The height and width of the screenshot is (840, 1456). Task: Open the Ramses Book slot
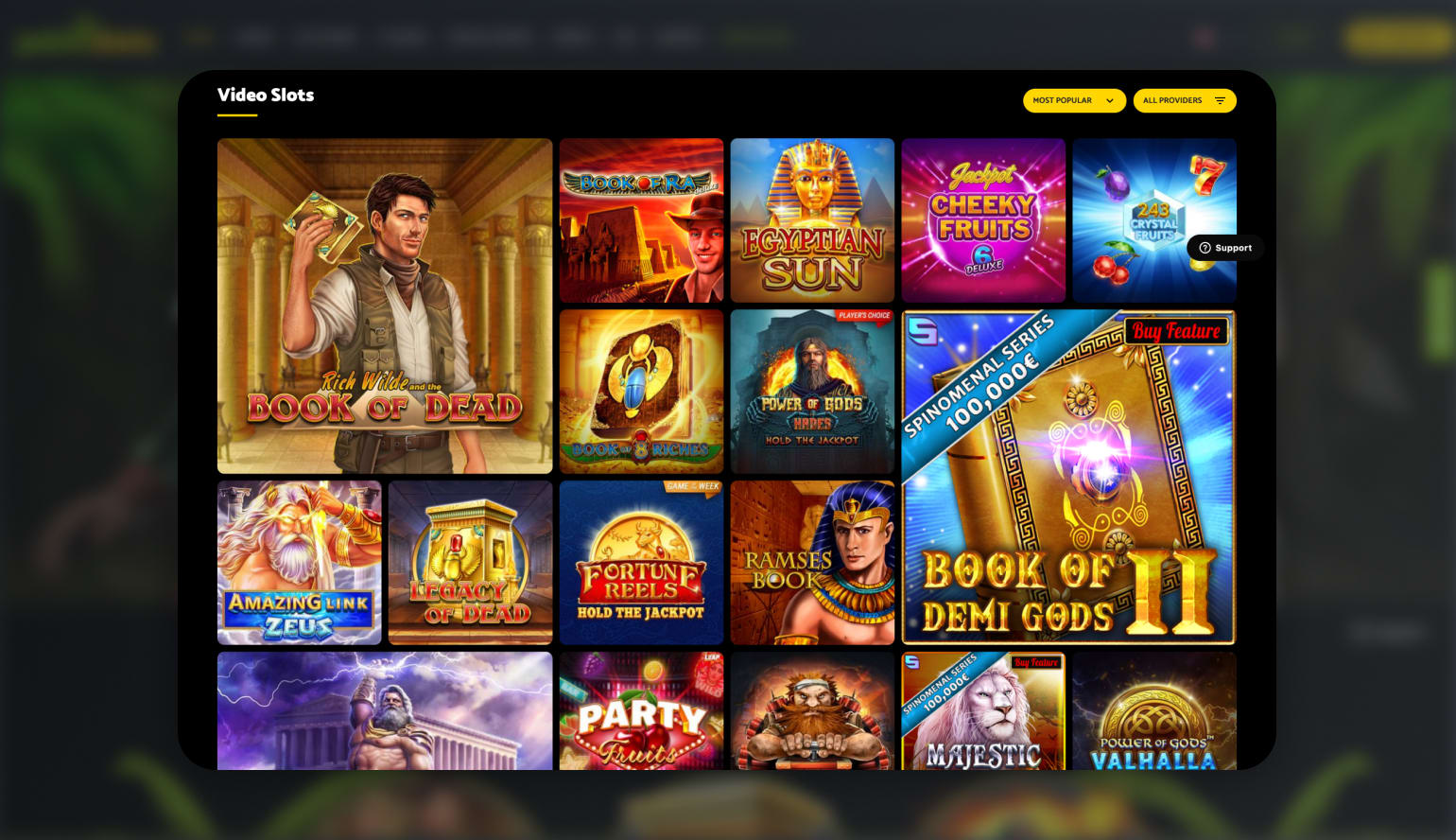(812, 563)
